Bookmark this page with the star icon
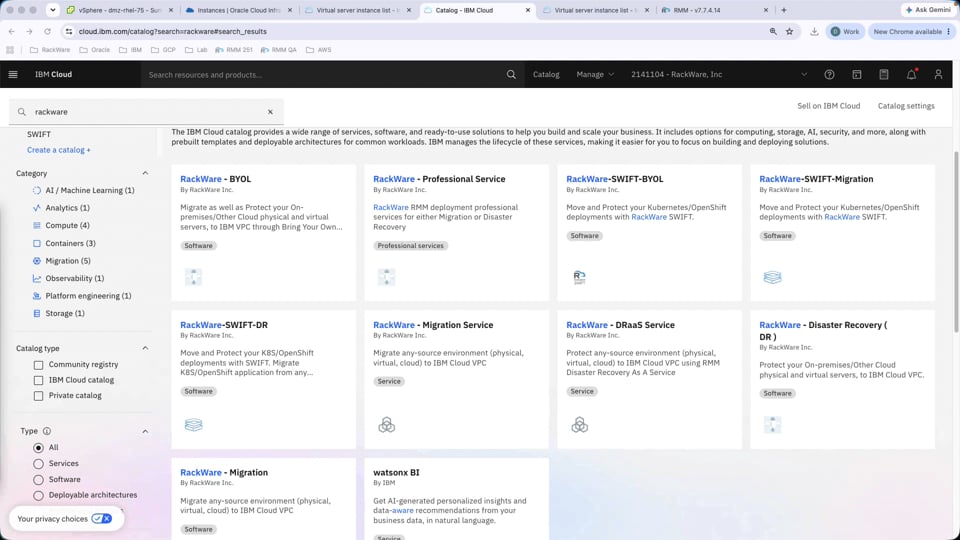 pos(789,31)
